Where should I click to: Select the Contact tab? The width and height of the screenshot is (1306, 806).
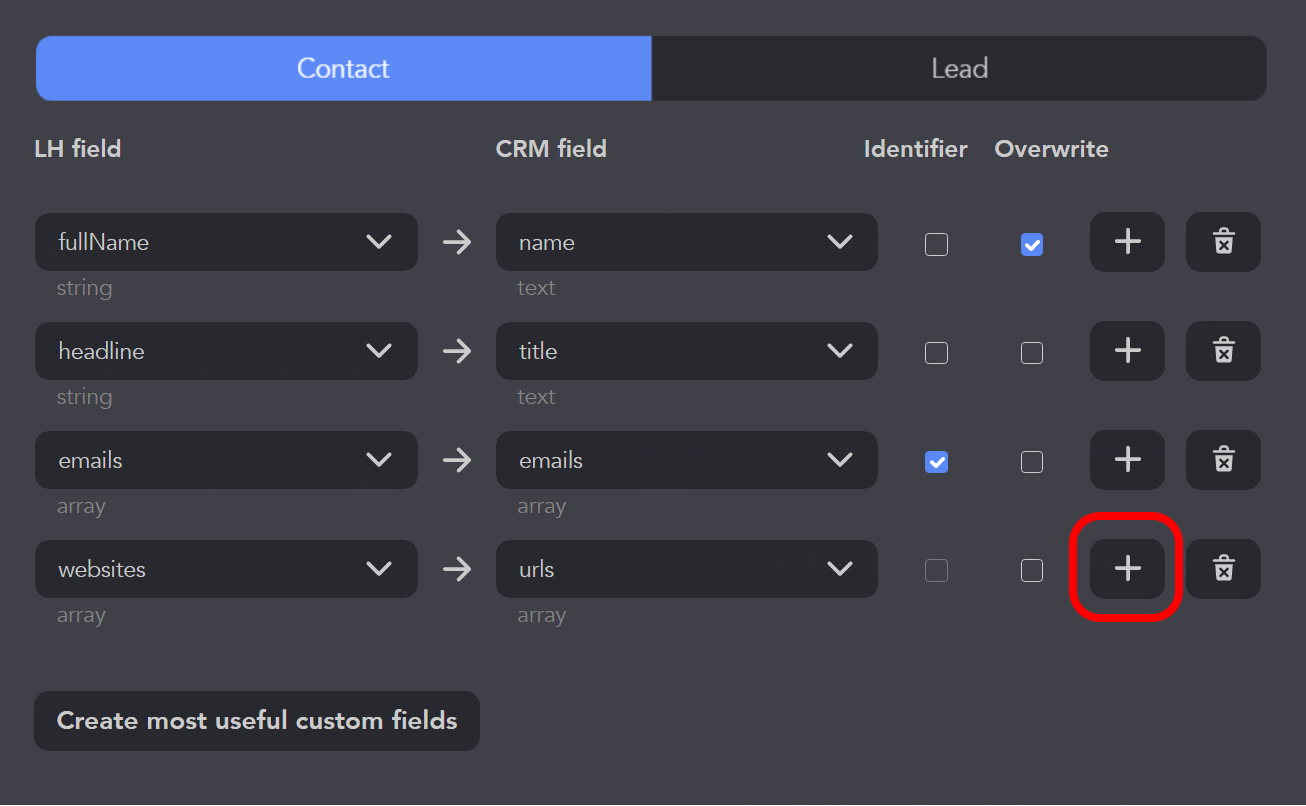343,68
